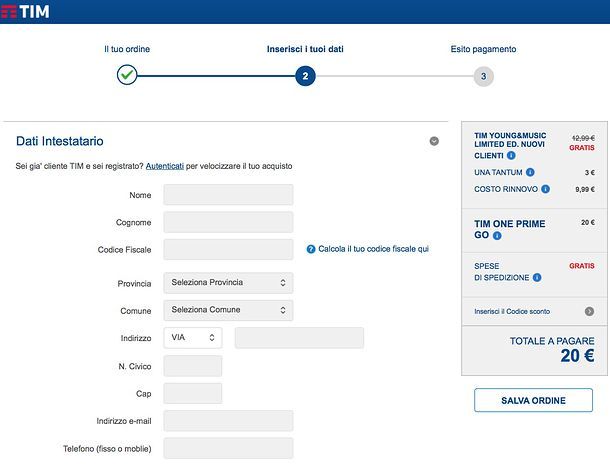610x465 pixels.
Task: Click the Autenticati link
Action: (165, 166)
